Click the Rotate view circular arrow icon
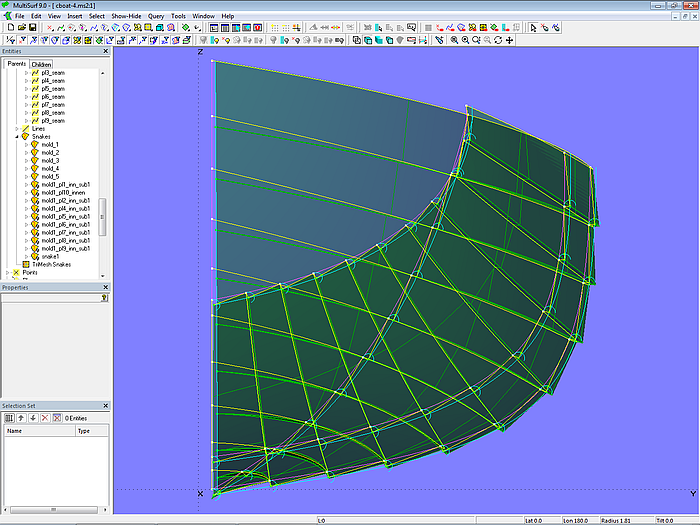Image resolution: width=700 pixels, height=525 pixels. (498, 40)
